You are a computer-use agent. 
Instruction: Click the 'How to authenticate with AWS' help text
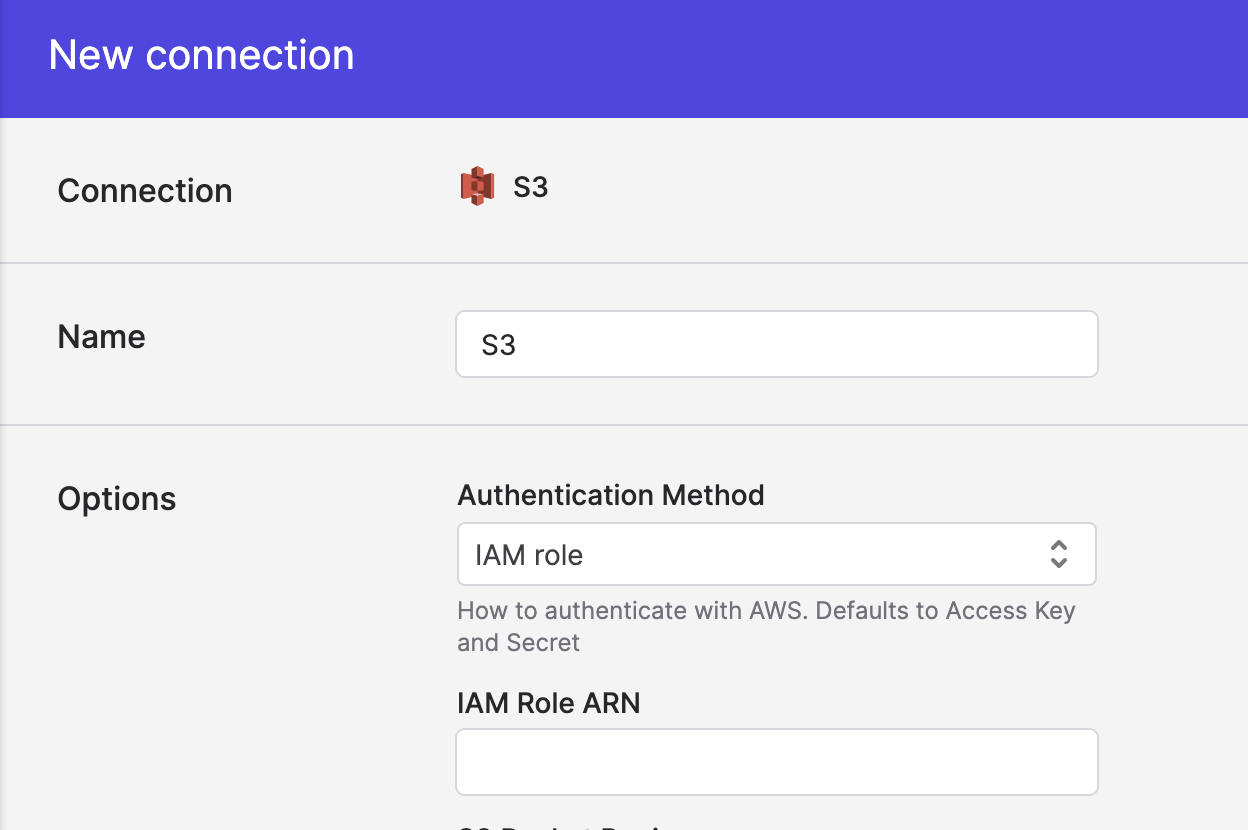(766, 626)
